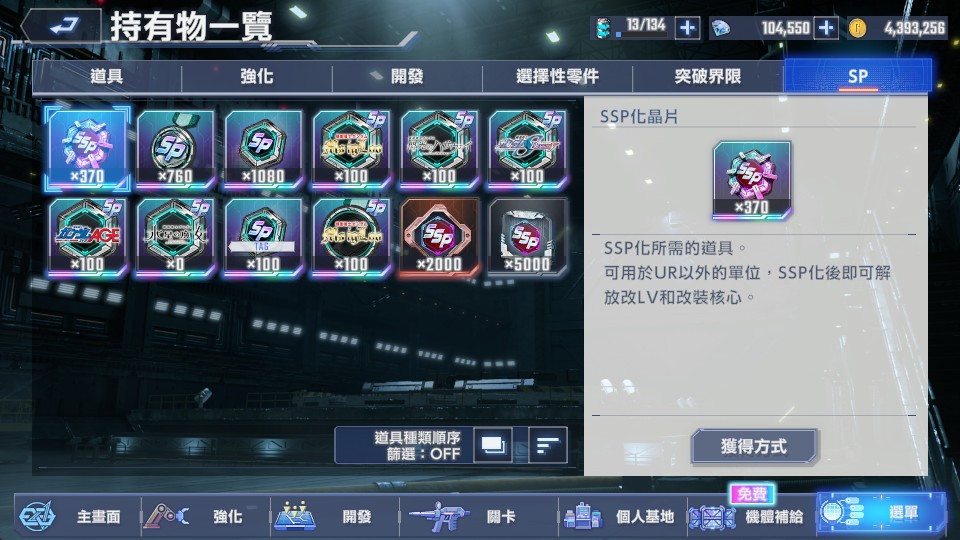
Task: Select the SP medal item x760
Action: pyautogui.click(x=175, y=149)
